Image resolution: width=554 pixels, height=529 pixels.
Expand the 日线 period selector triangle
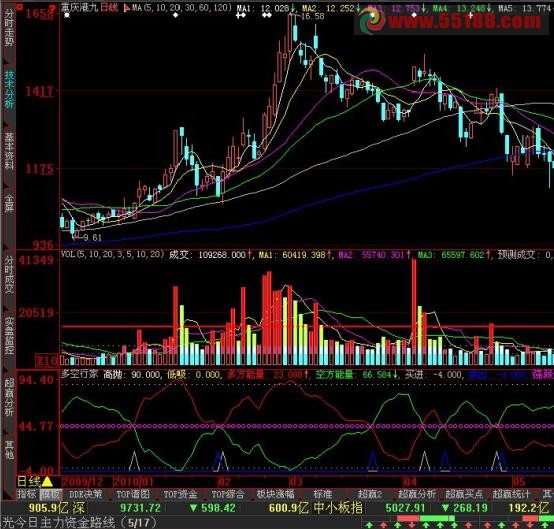[x=47, y=481]
